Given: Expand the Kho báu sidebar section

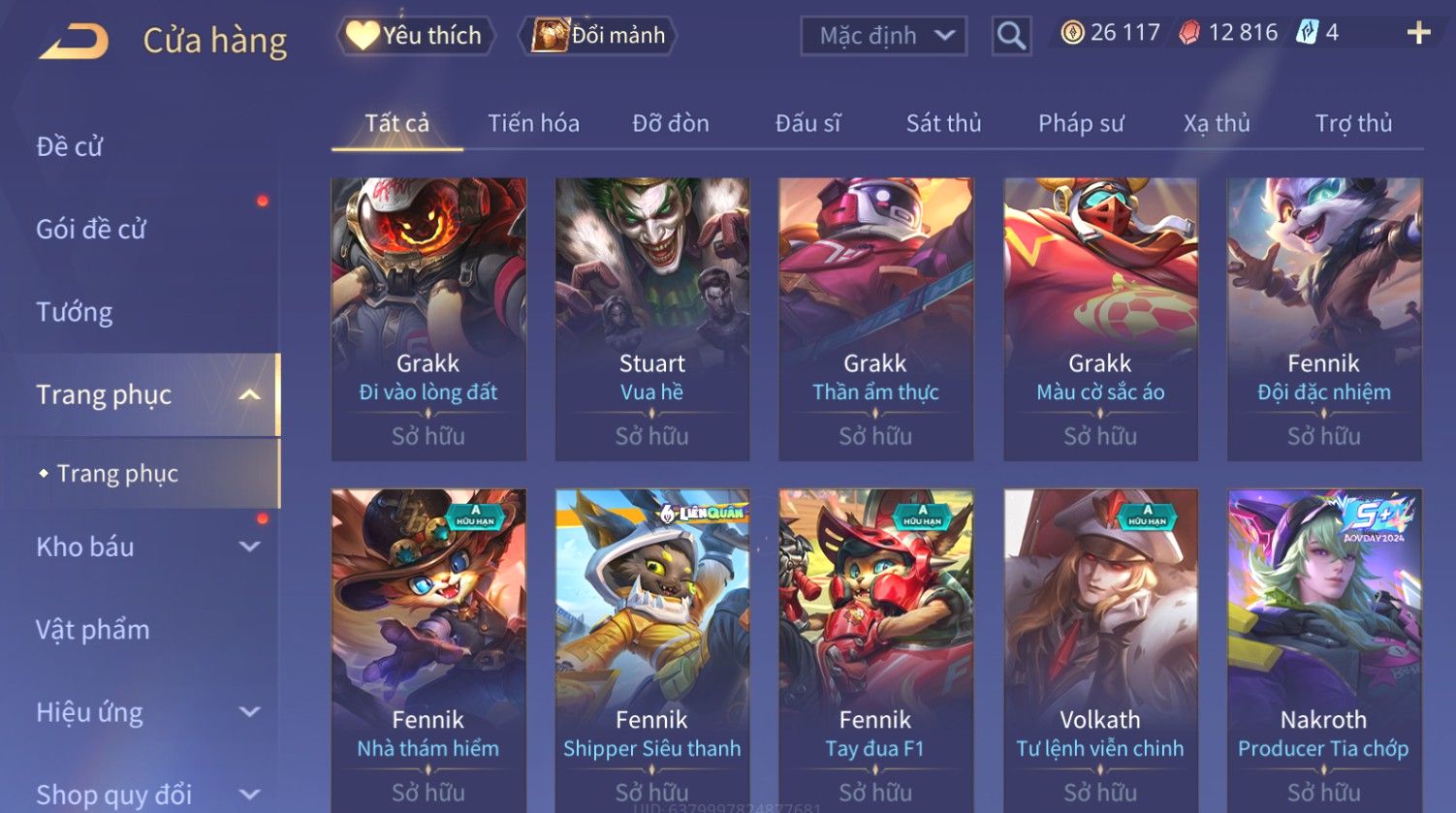Looking at the screenshot, I should pos(249,547).
